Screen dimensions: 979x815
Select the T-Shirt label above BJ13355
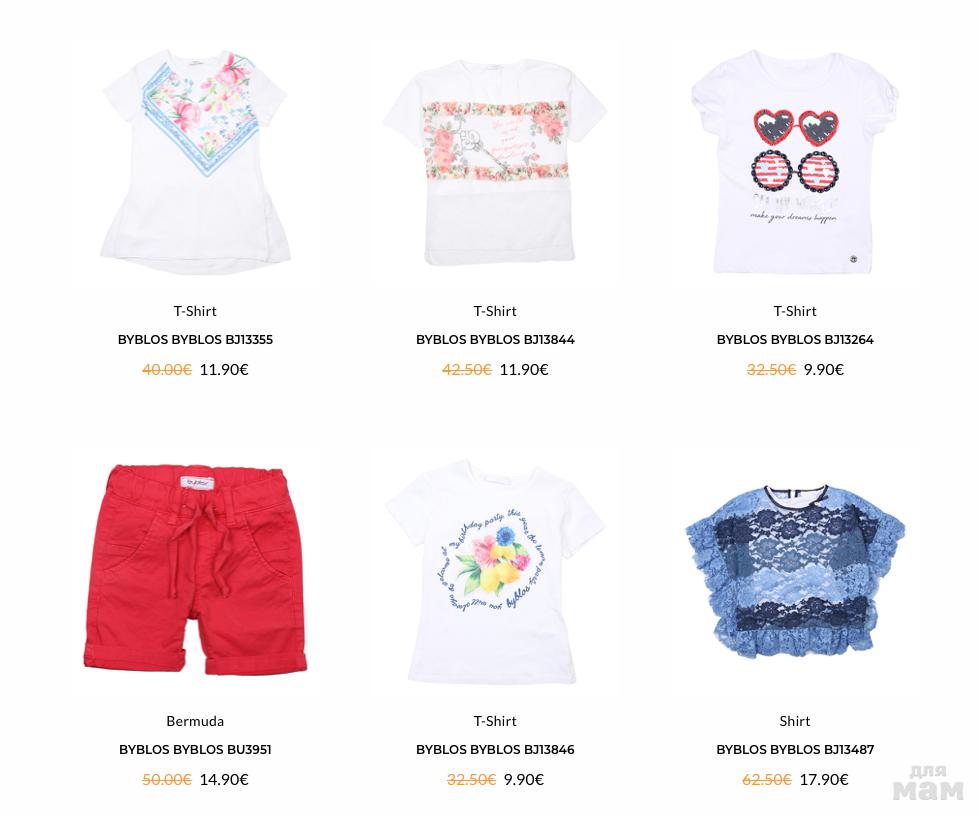195,311
